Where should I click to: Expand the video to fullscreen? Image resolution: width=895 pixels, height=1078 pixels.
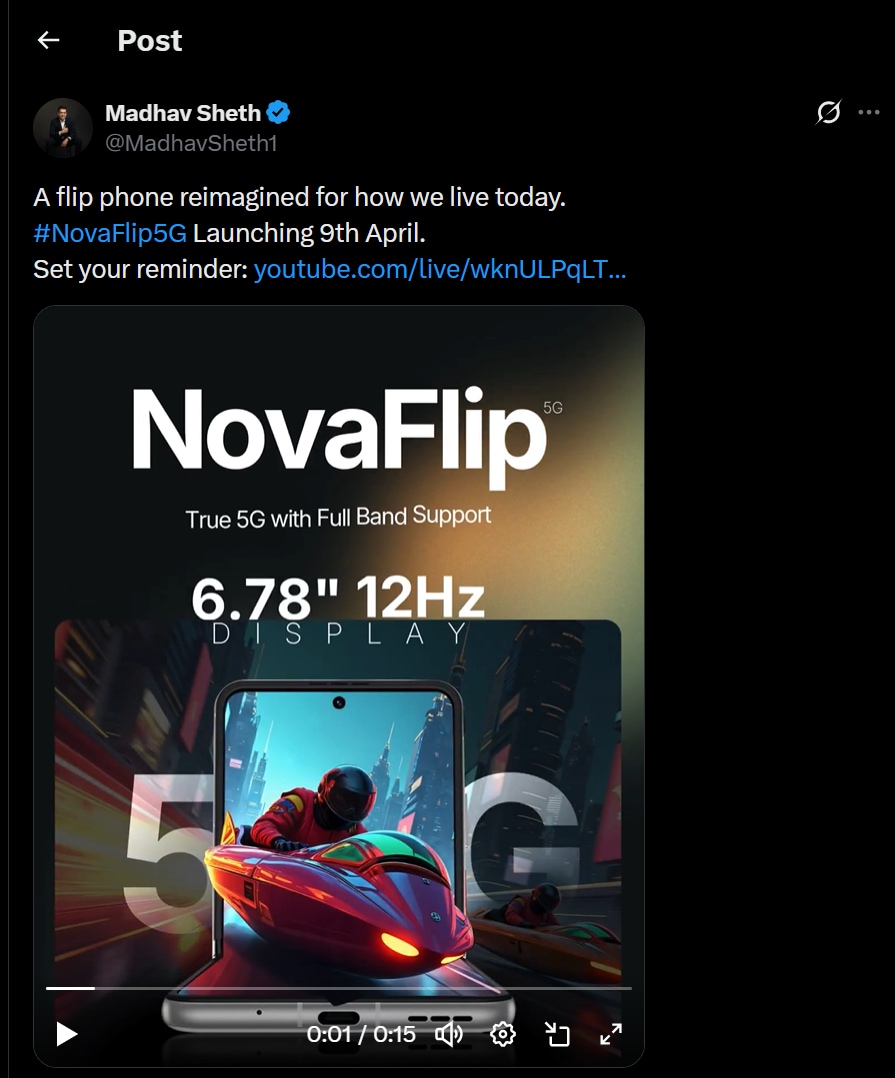click(610, 1033)
